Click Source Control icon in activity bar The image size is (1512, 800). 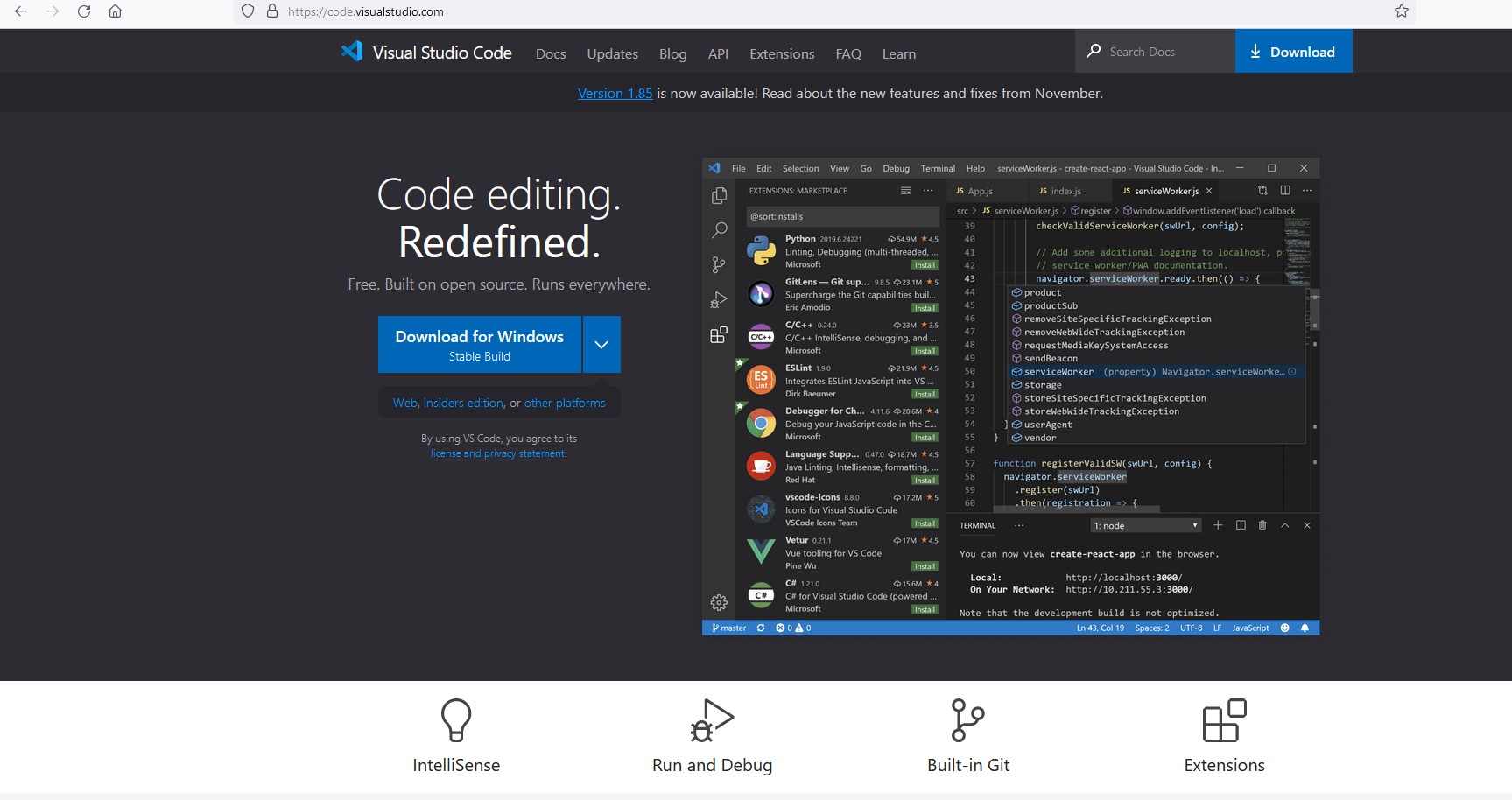pos(719,264)
